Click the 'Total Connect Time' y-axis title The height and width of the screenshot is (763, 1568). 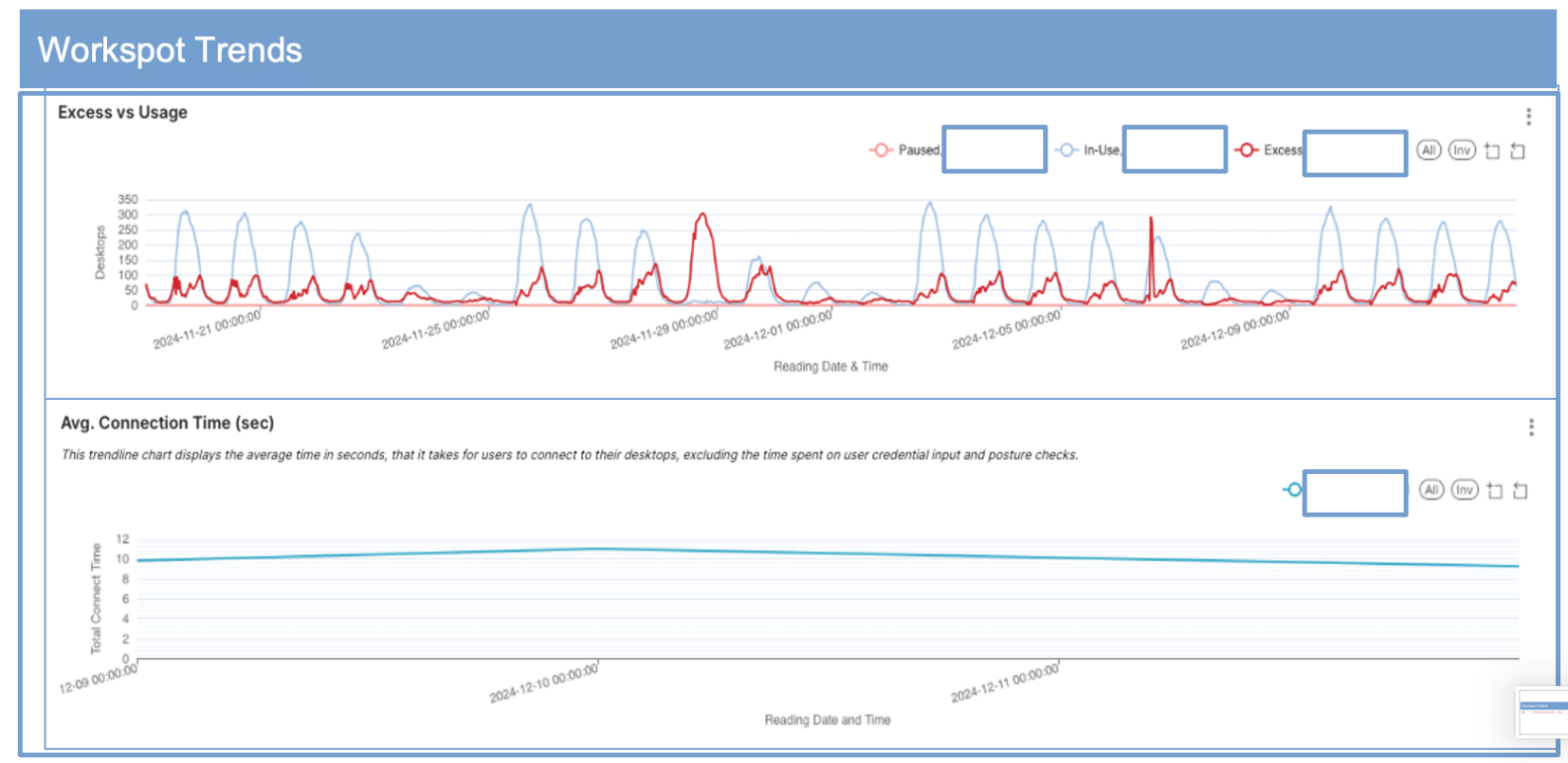(96, 598)
